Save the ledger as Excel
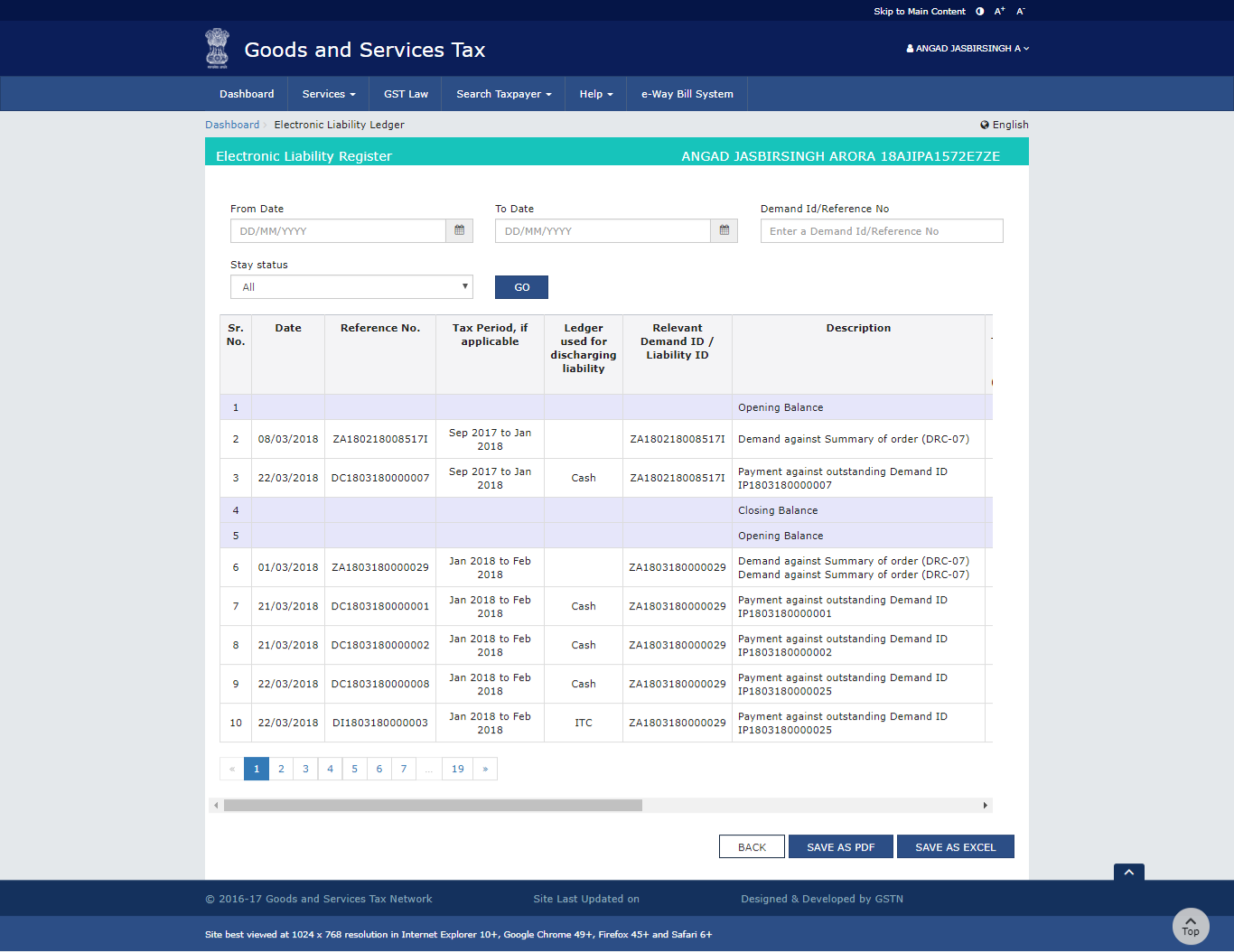The width and height of the screenshot is (1234, 952). (955, 846)
